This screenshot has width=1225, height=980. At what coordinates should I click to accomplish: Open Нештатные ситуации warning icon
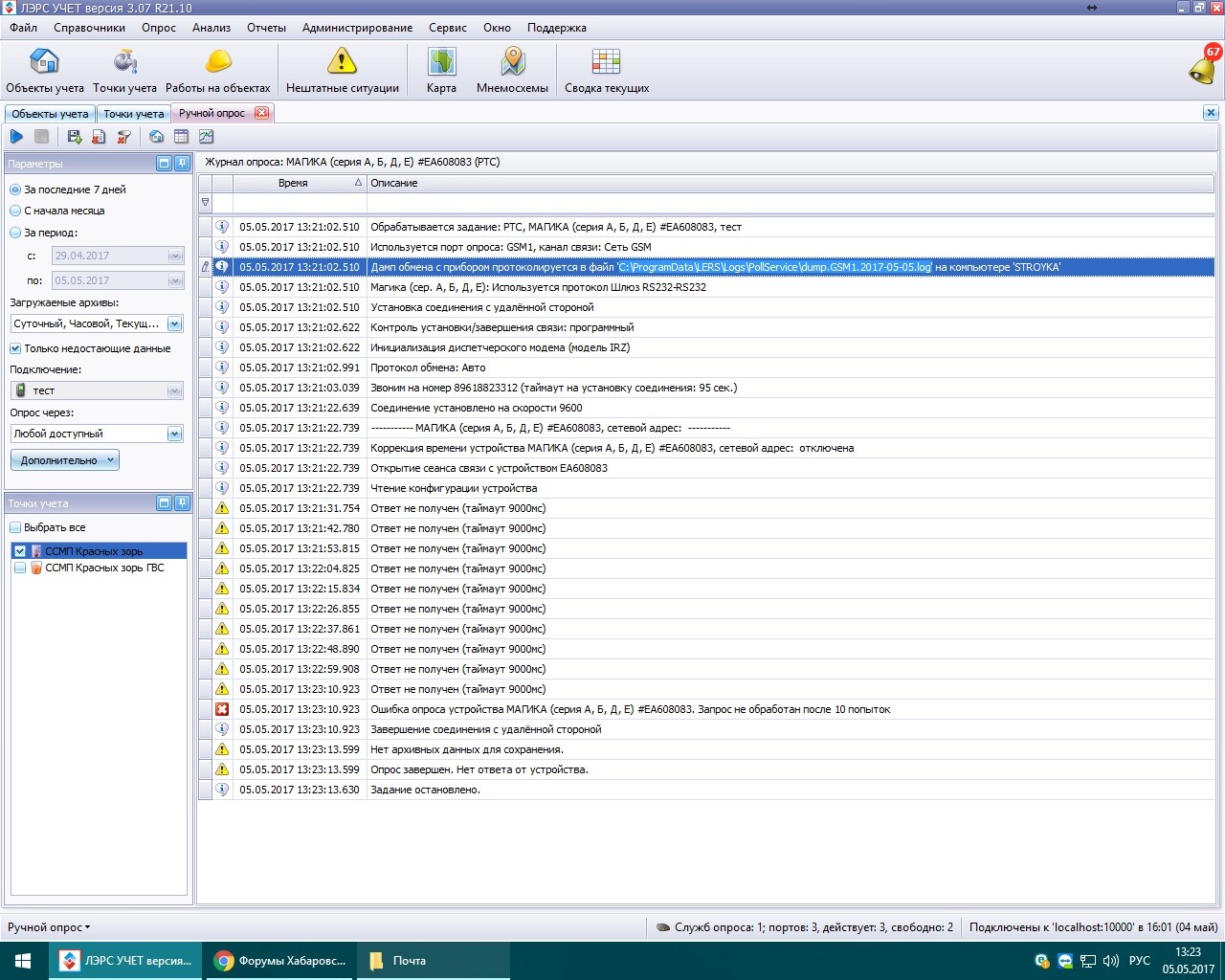tap(342, 71)
